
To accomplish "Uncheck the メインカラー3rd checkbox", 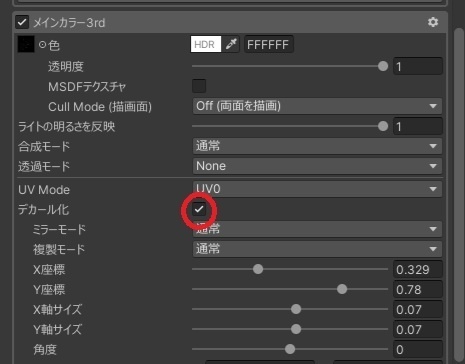I will 22,22.
